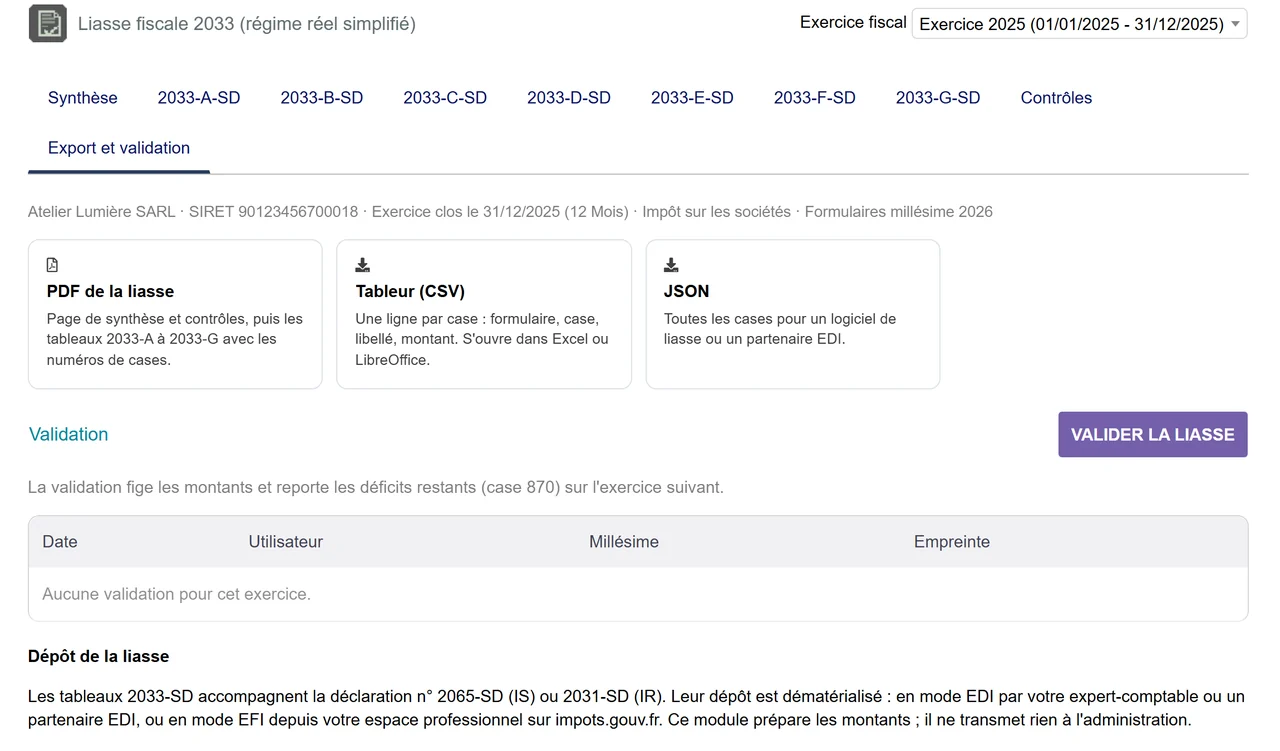Click the Validation section heading
Image resolution: width=1280 pixels, height=751 pixels.
69,434
